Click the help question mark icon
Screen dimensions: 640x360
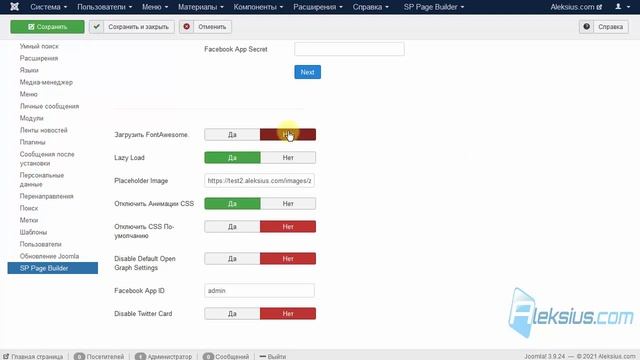(587, 27)
